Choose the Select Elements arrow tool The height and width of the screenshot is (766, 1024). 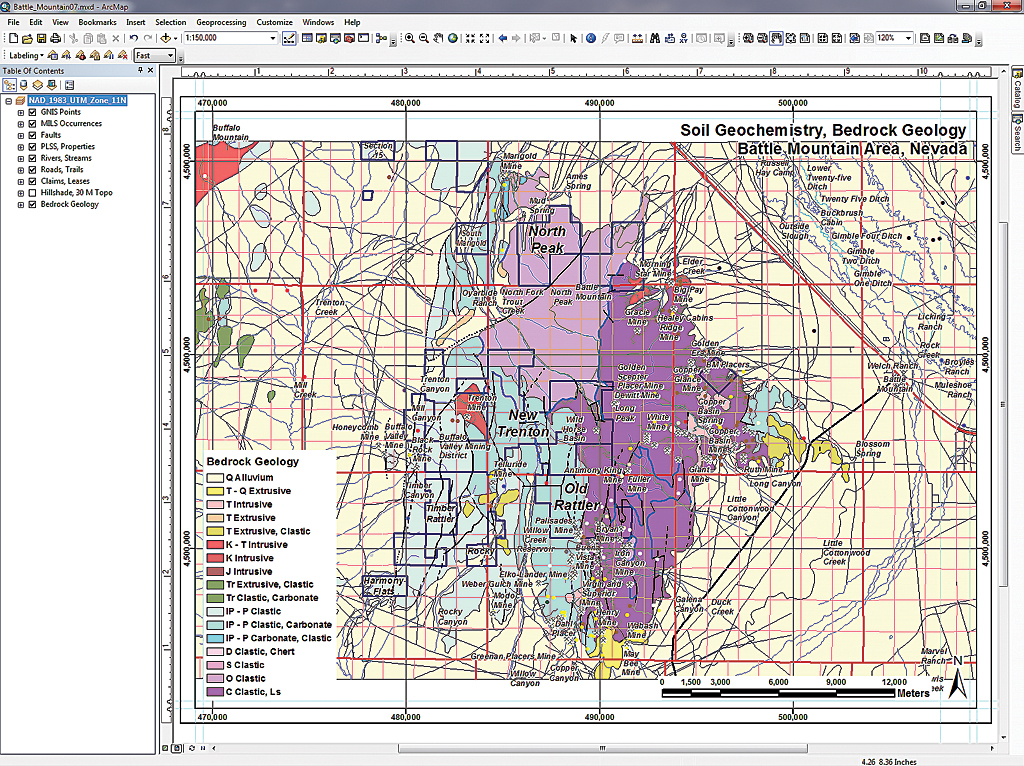point(573,39)
